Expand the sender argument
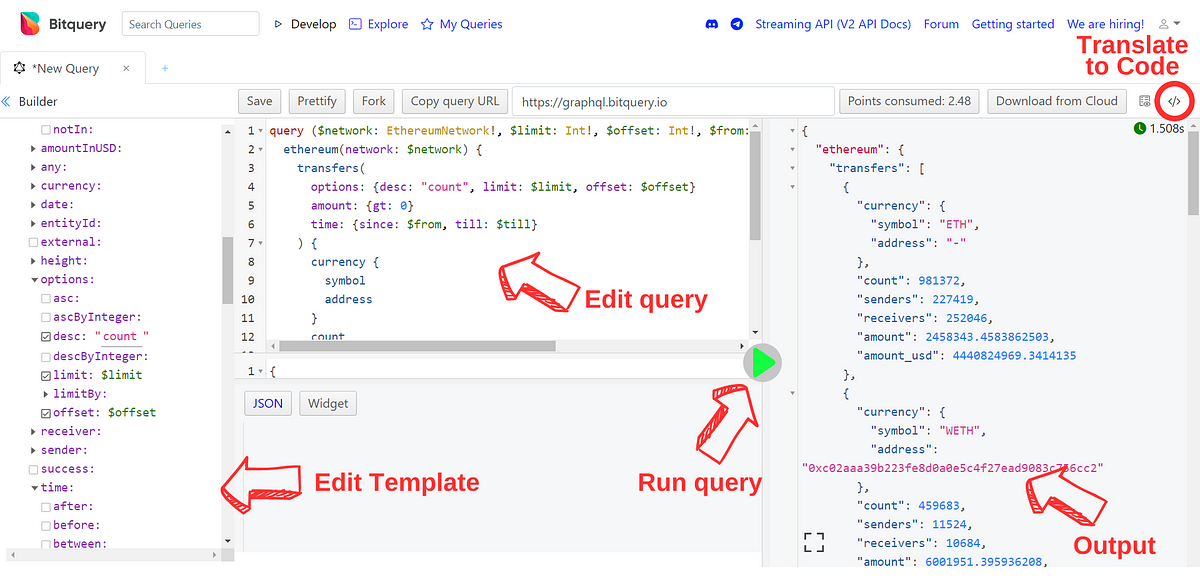The height and width of the screenshot is (586, 1200). (33, 450)
